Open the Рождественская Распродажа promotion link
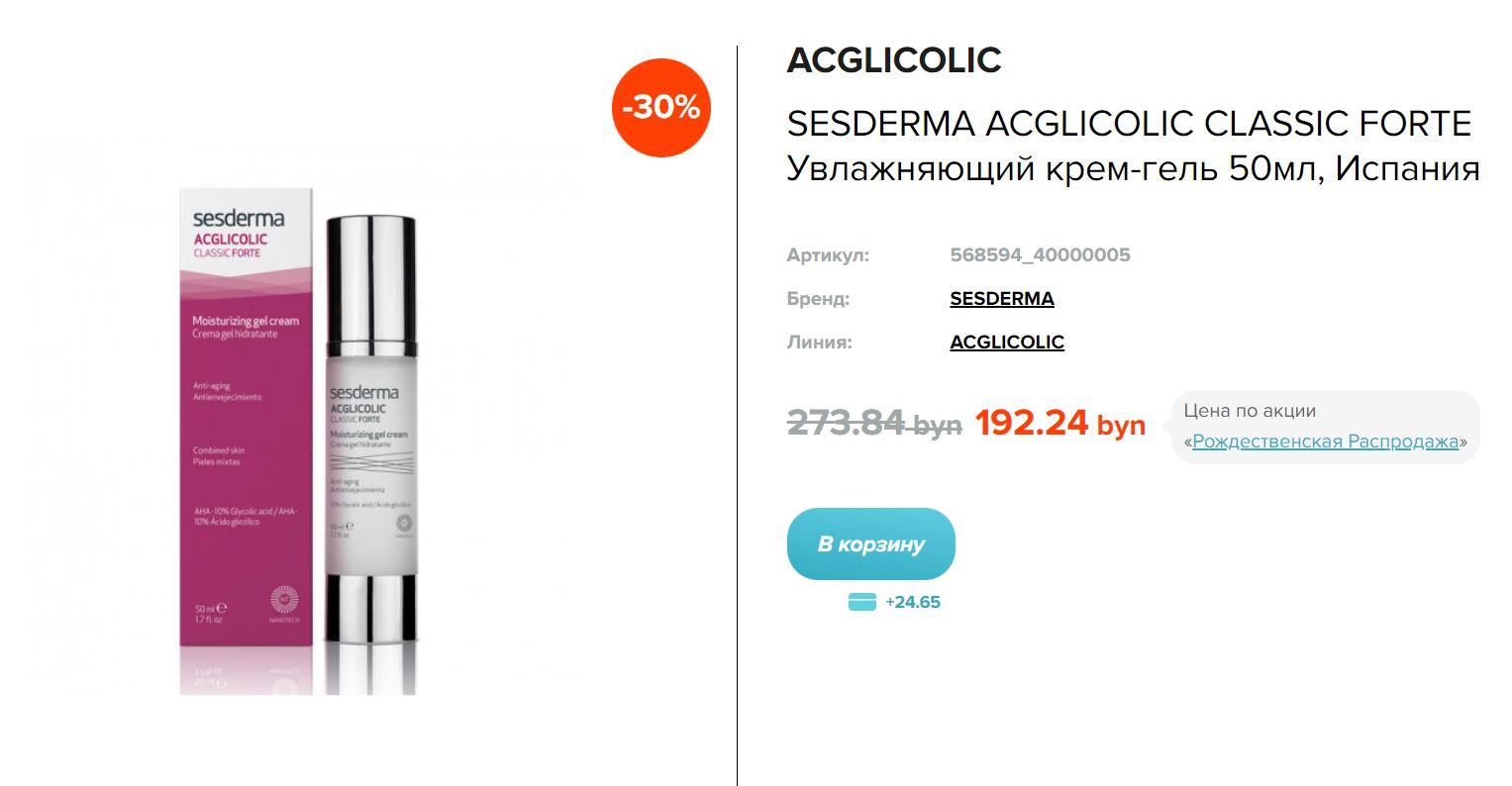 [1325, 442]
